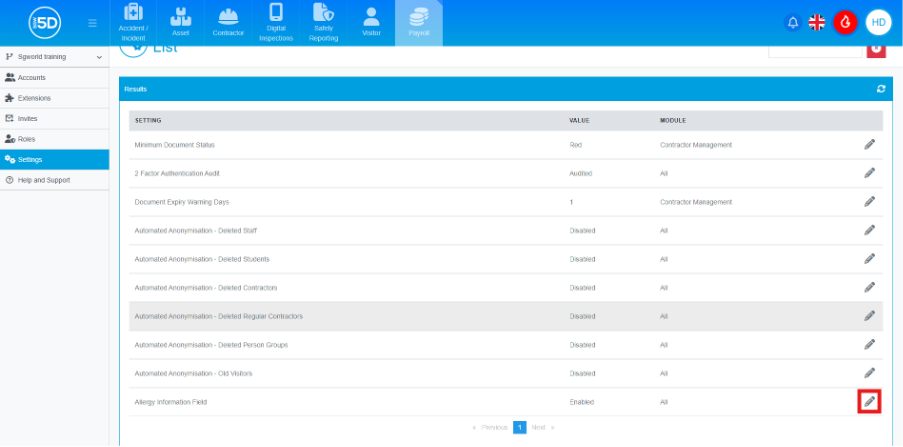
Task: Open the Visitor module
Action: pyautogui.click(x=371, y=23)
